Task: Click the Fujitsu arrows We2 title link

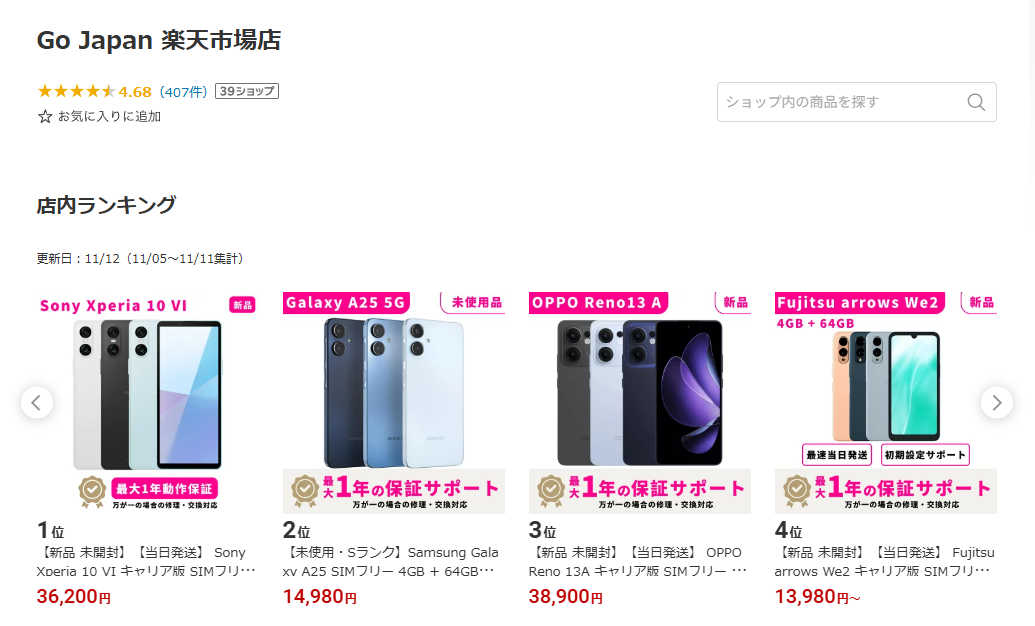Action: pos(885,561)
